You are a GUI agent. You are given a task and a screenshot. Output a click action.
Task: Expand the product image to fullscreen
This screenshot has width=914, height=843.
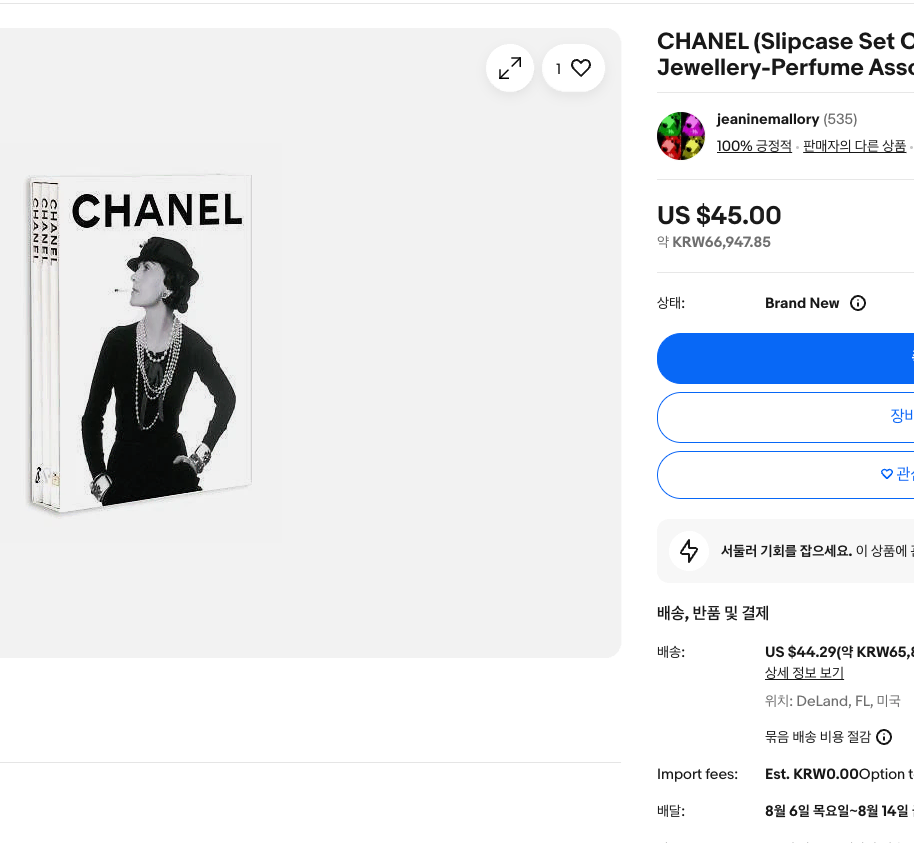pos(509,68)
